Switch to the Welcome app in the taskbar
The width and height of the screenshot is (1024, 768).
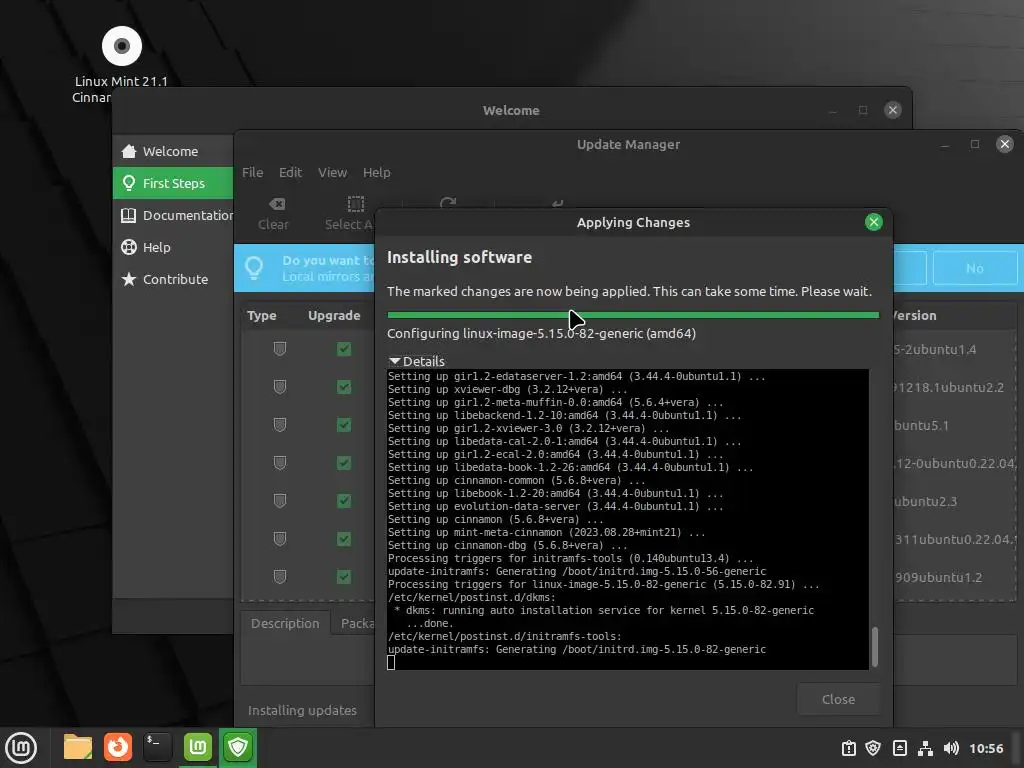tap(198, 747)
